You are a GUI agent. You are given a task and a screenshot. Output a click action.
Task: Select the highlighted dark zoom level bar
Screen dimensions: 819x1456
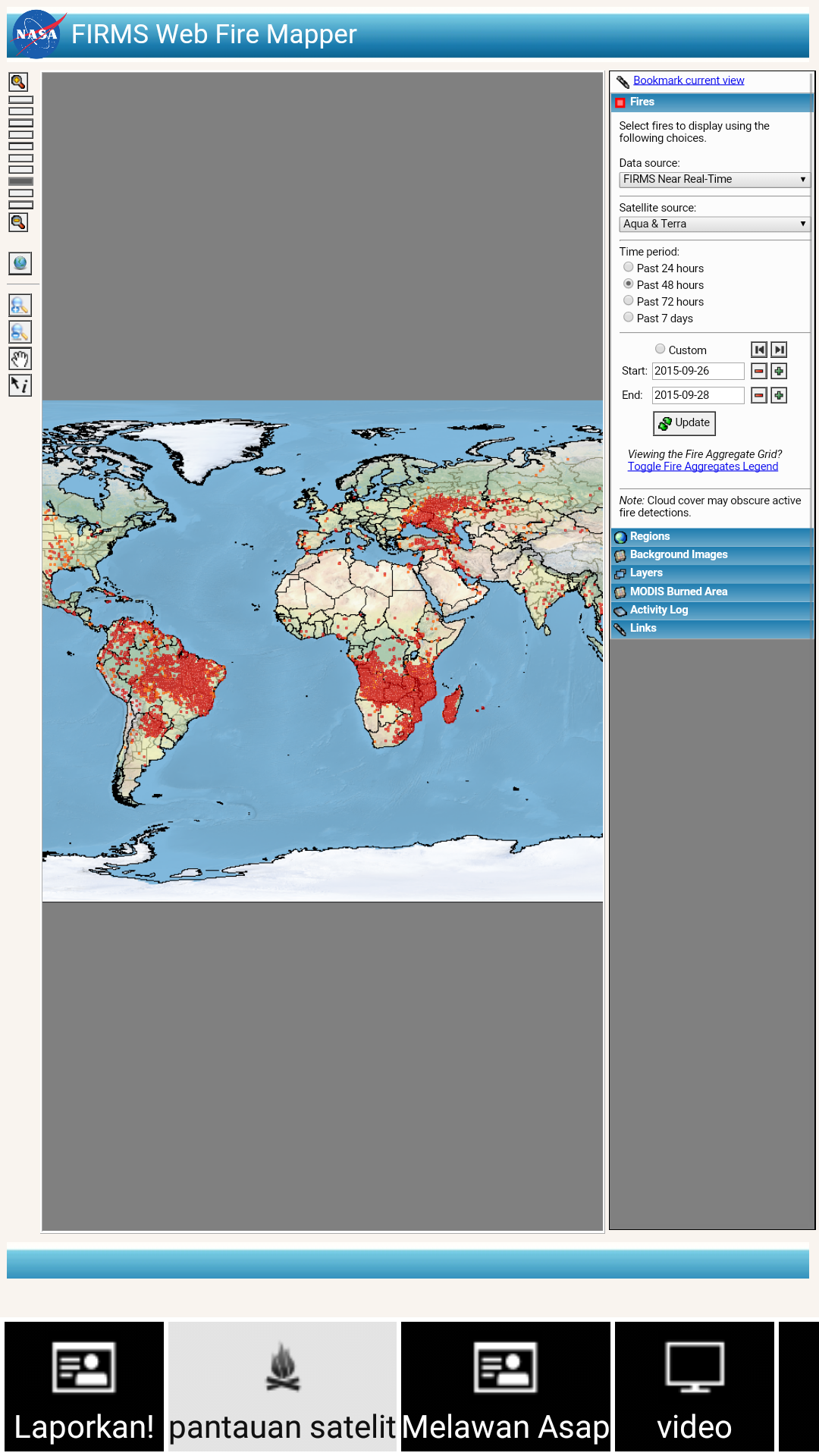click(20, 181)
